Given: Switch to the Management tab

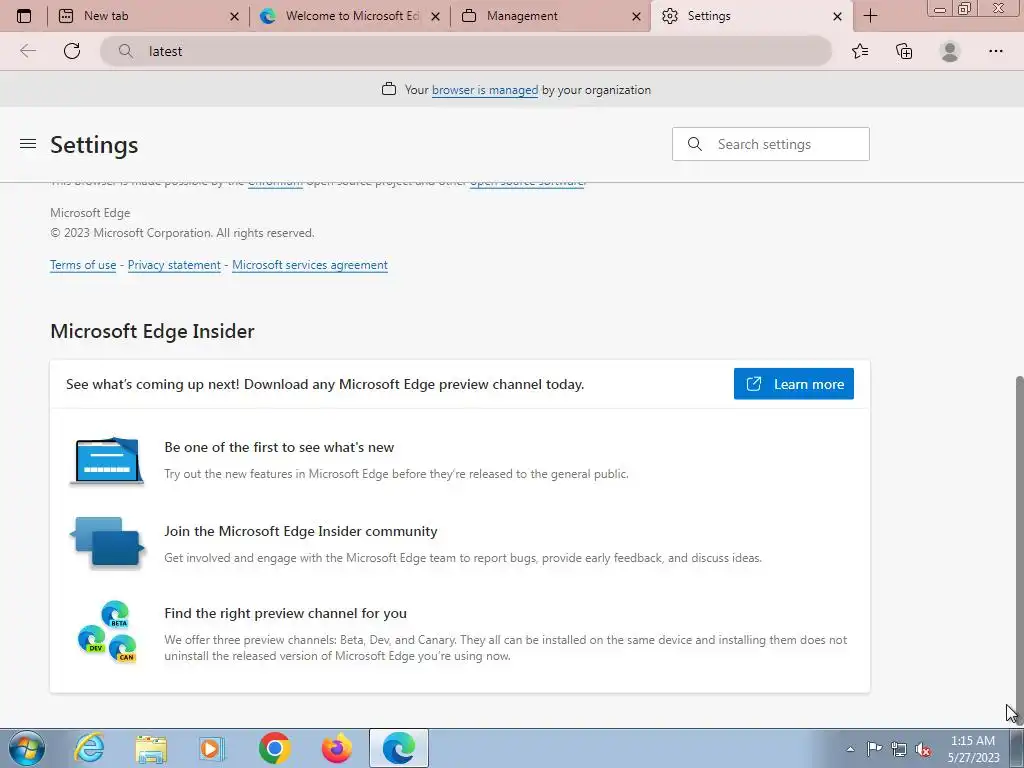Looking at the screenshot, I should (x=551, y=16).
